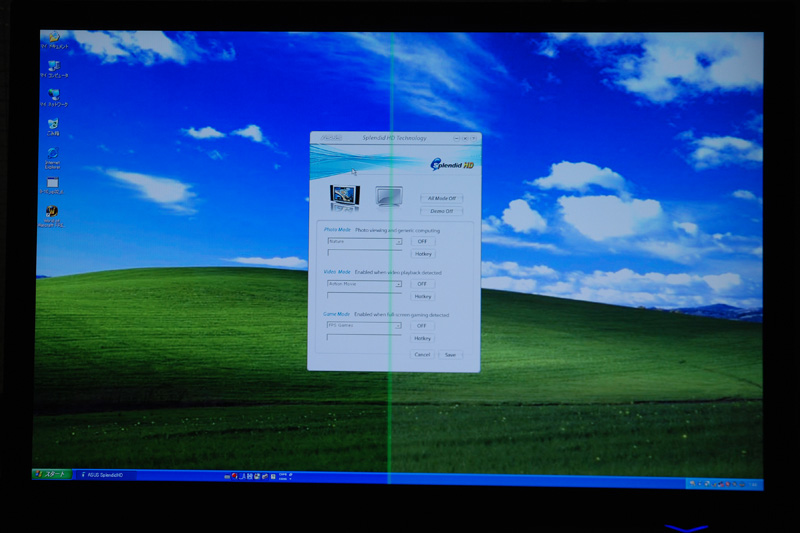Toggle the Game Mode OFF button
The image size is (800, 533).
tap(422, 325)
